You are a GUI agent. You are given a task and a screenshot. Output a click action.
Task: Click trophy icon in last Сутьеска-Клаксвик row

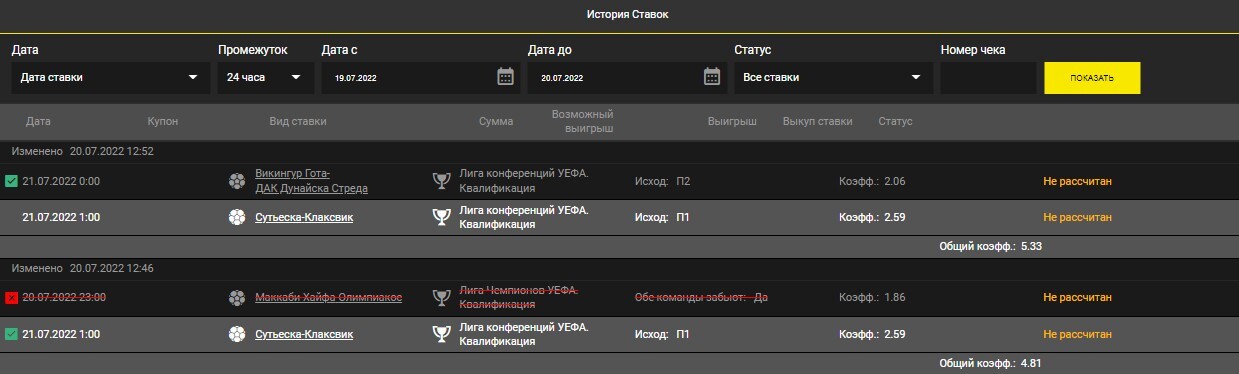tap(440, 333)
